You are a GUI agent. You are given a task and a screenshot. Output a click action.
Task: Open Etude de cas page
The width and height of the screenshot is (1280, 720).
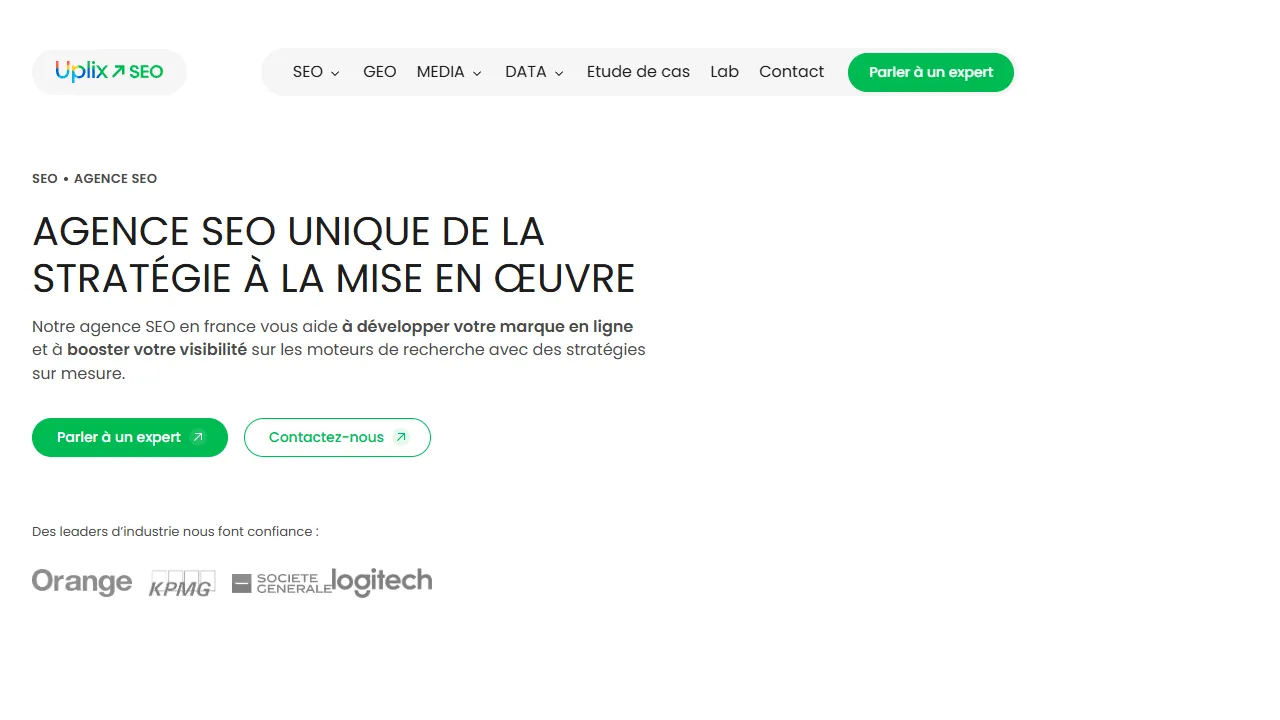638,72
